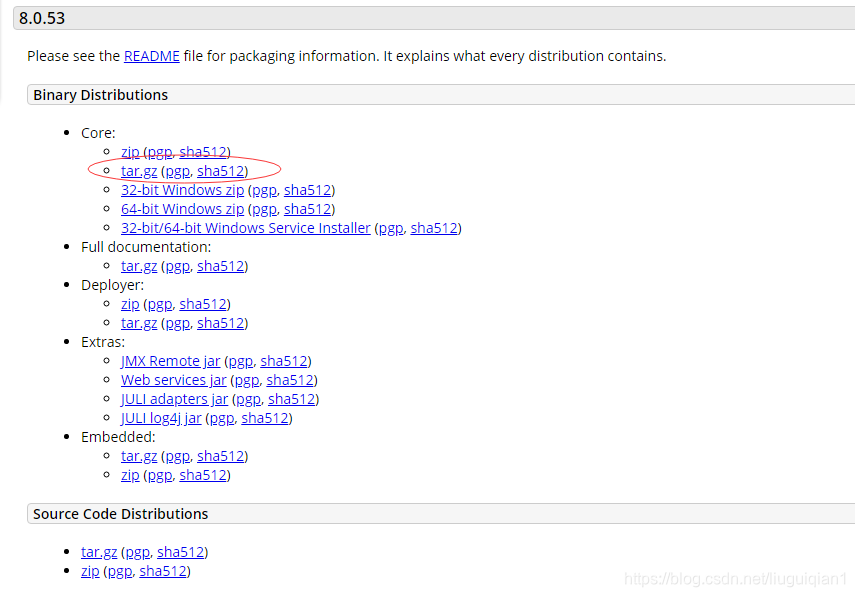
Task: Click the Binary Distributions heading
Action: [x=100, y=95]
